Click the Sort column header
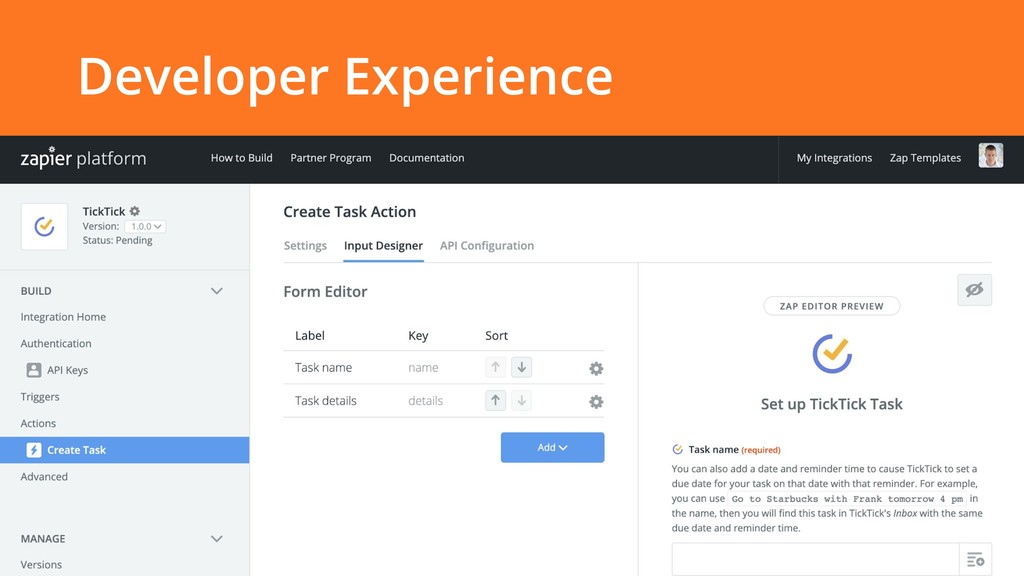The height and width of the screenshot is (576, 1024). click(x=496, y=336)
